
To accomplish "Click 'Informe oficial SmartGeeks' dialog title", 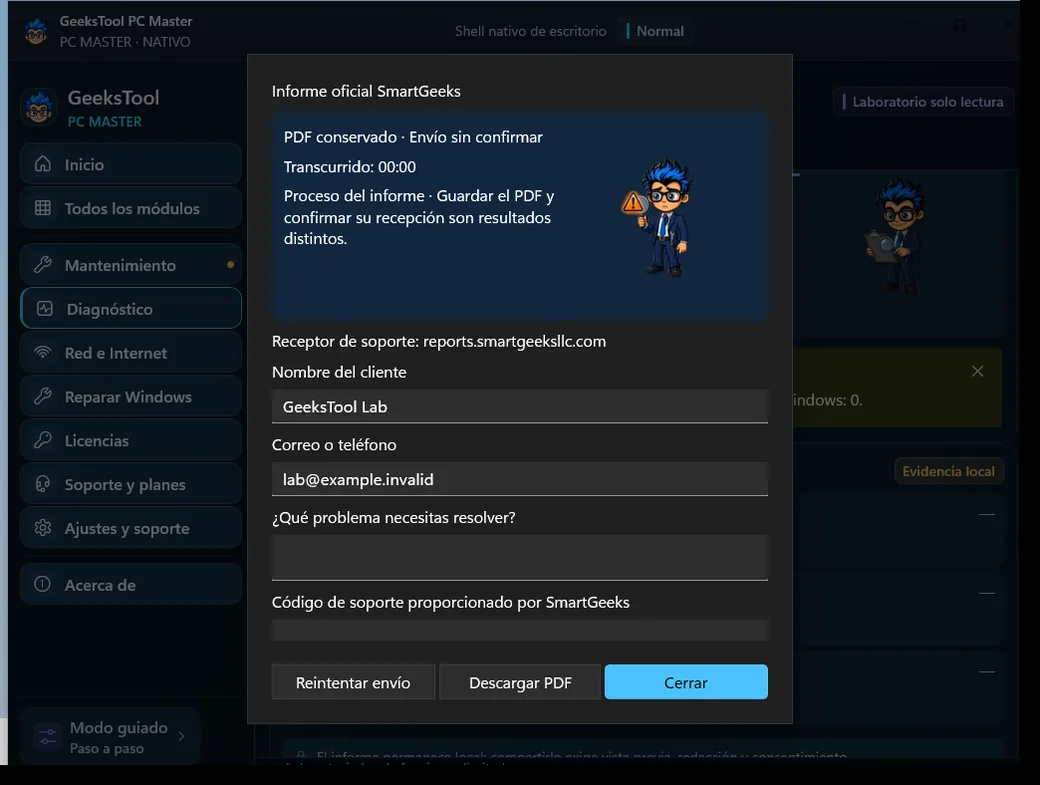I will (366, 91).
